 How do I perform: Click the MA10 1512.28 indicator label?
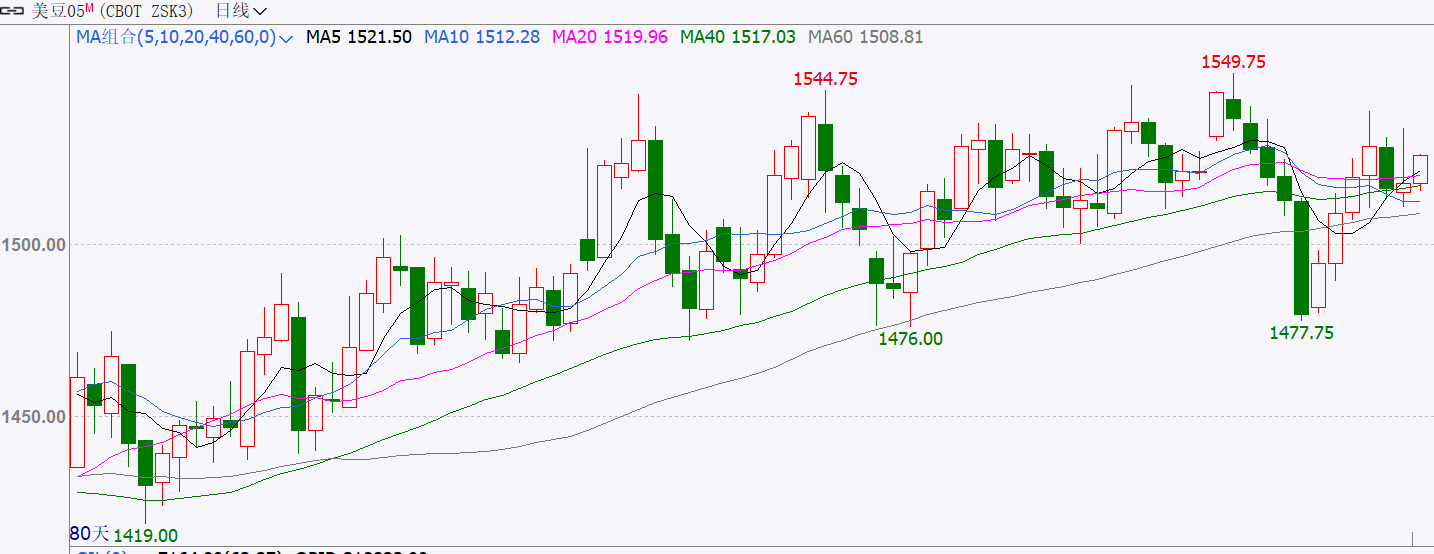[x=482, y=37]
